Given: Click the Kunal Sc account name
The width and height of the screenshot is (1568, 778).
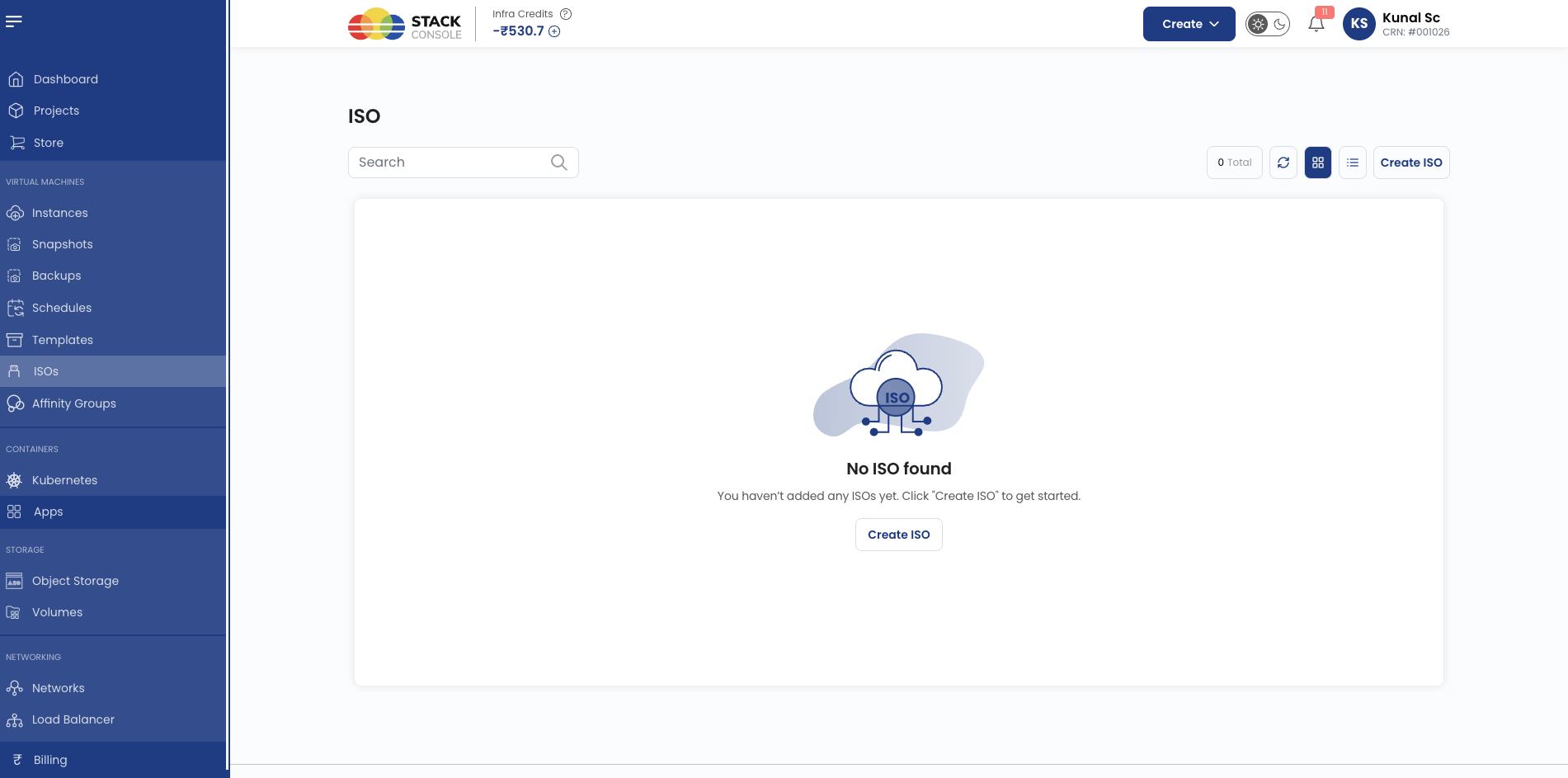Looking at the screenshot, I should (1411, 17).
